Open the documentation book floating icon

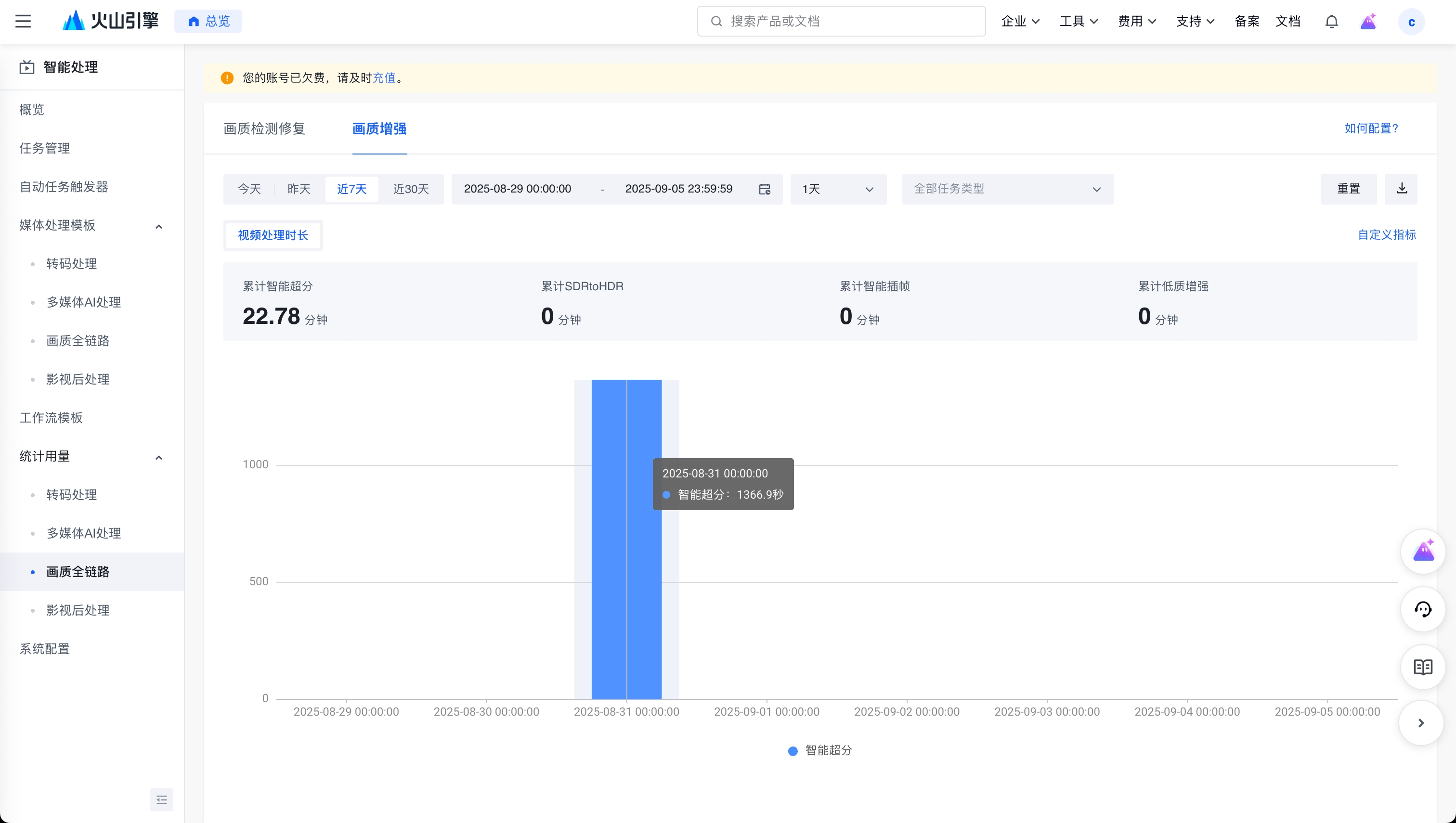point(1423,667)
